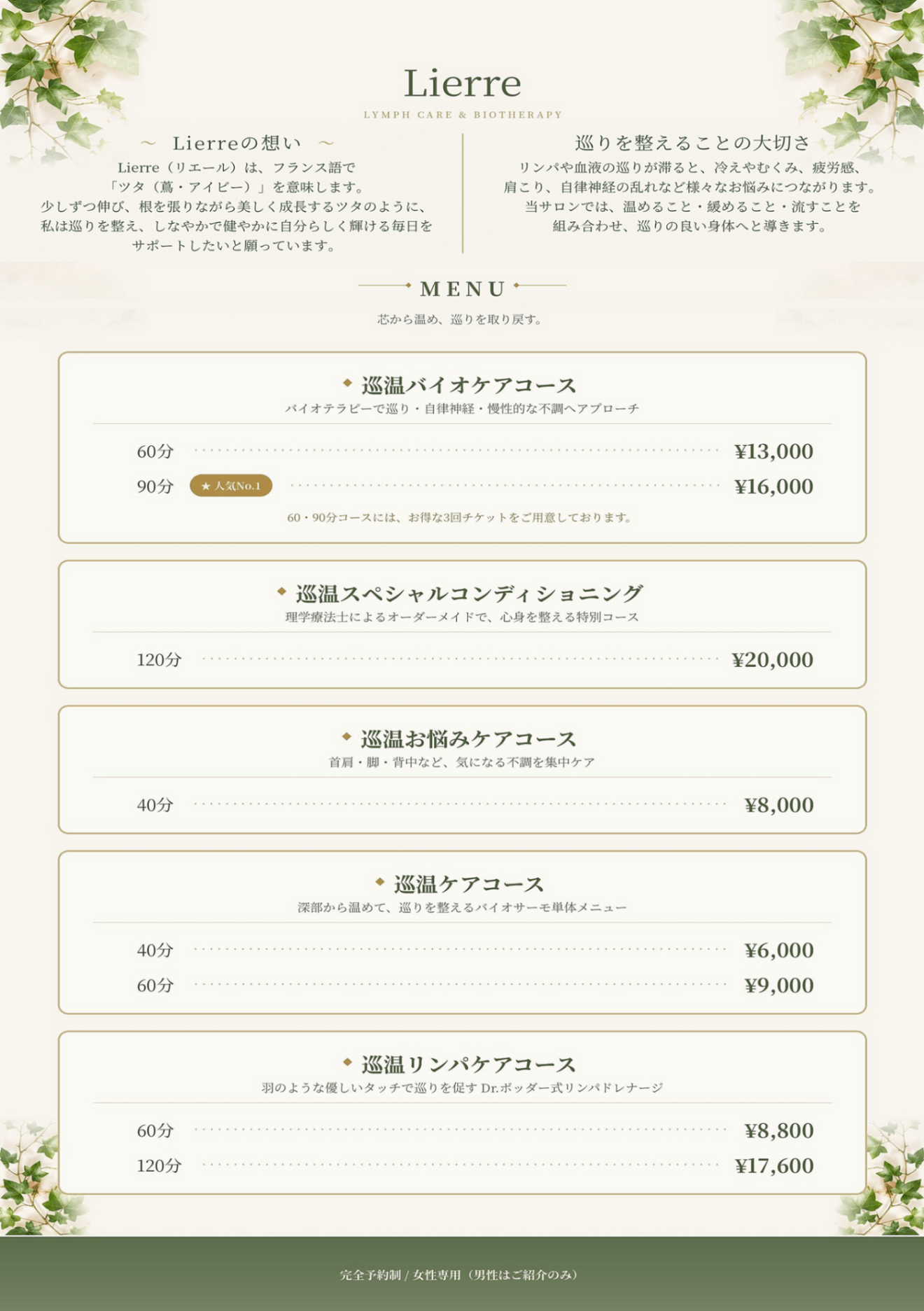The image size is (924, 1311).
Task: Click the diamond icon beside 巡温ケアコース
Action: coord(380,882)
